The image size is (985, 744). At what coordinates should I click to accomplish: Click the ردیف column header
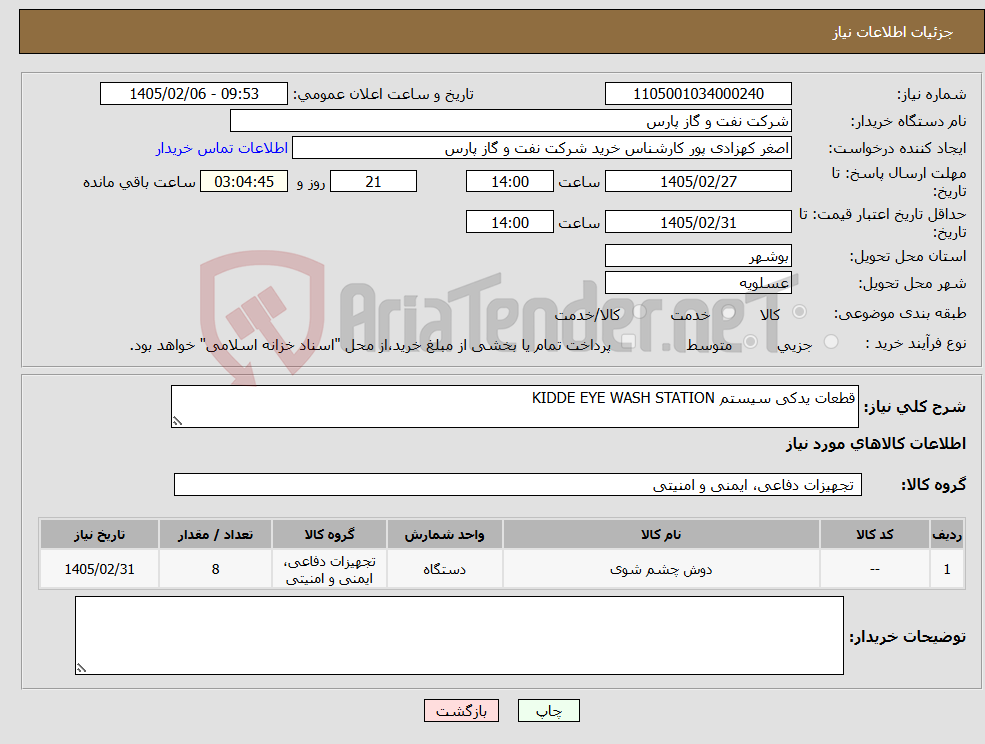click(x=947, y=534)
